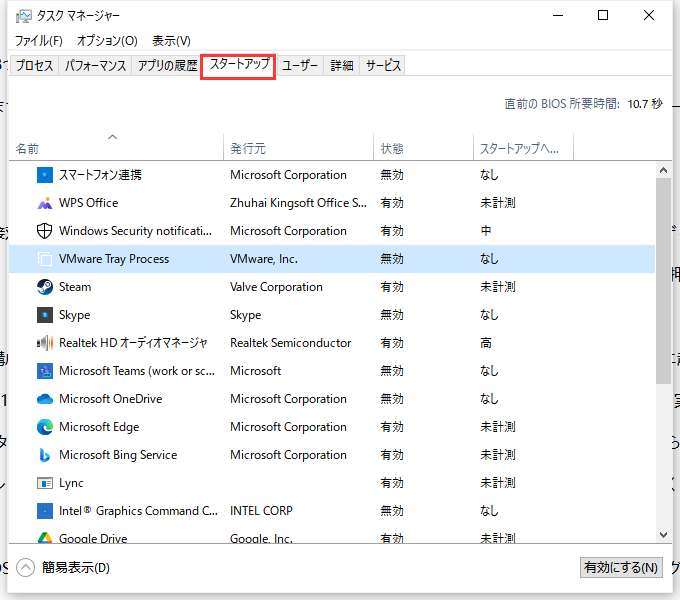The height and width of the screenshot is (600, 680).
Task: Click the 未計測 impact of Microsoft Edge
Action: pos(498,427)
